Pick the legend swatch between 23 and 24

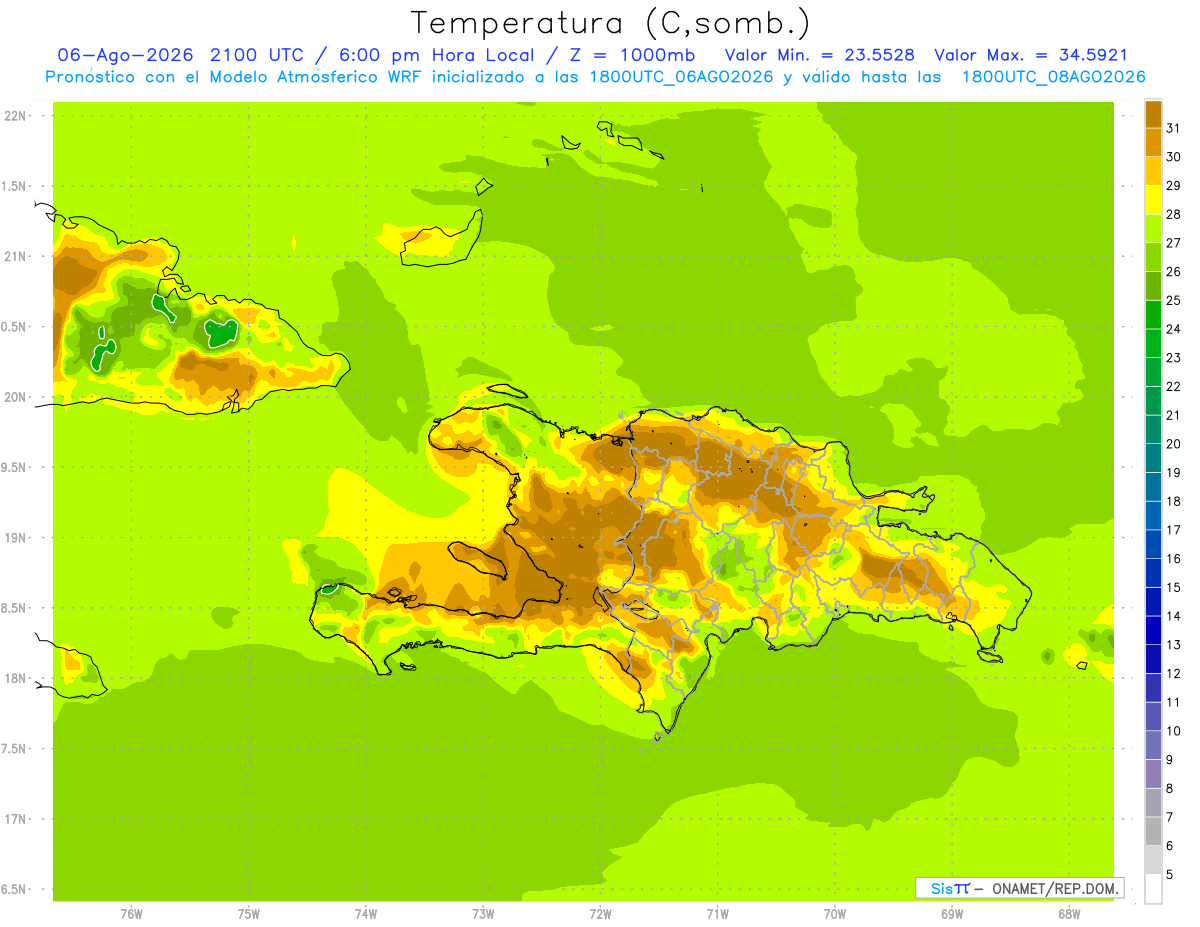pyautogui.click(x=1153, y=343)
